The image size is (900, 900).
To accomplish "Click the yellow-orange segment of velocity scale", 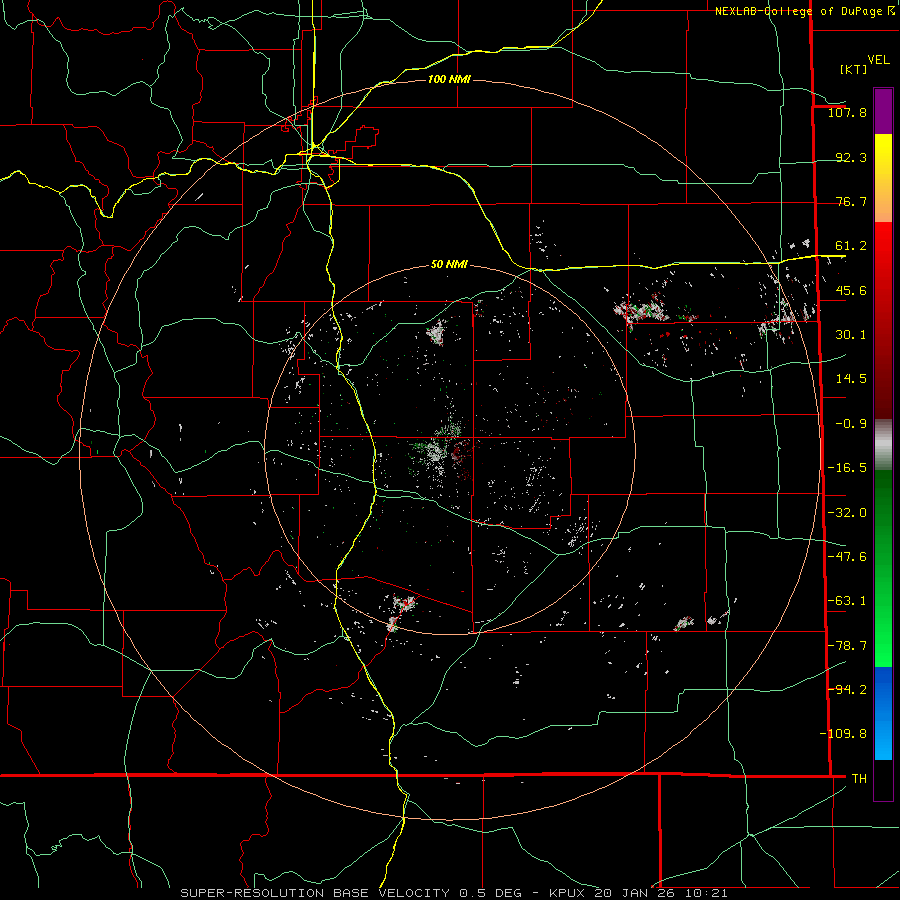I will pos(883,178).
